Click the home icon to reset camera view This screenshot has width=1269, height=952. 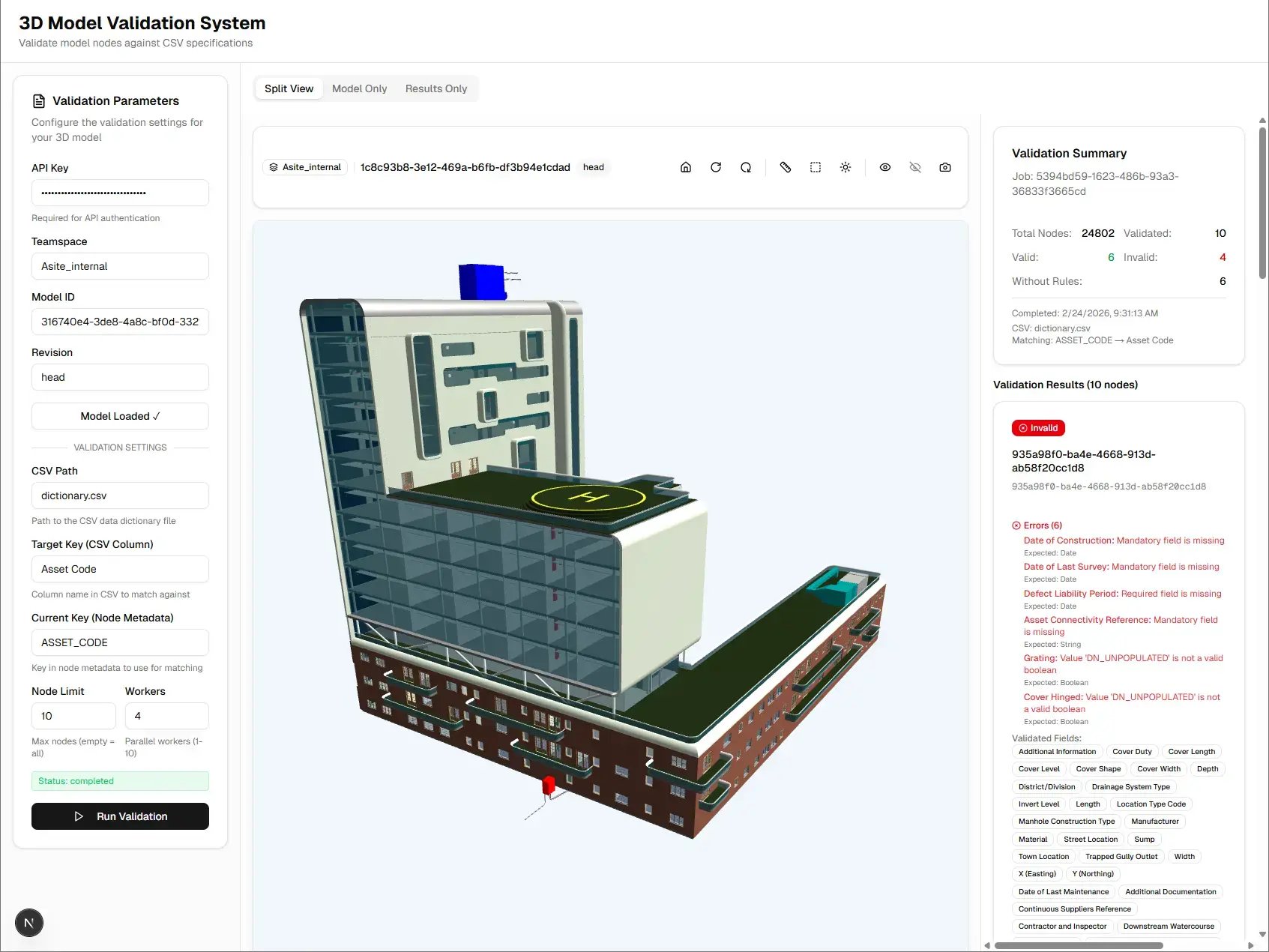[x=686, y=167]
